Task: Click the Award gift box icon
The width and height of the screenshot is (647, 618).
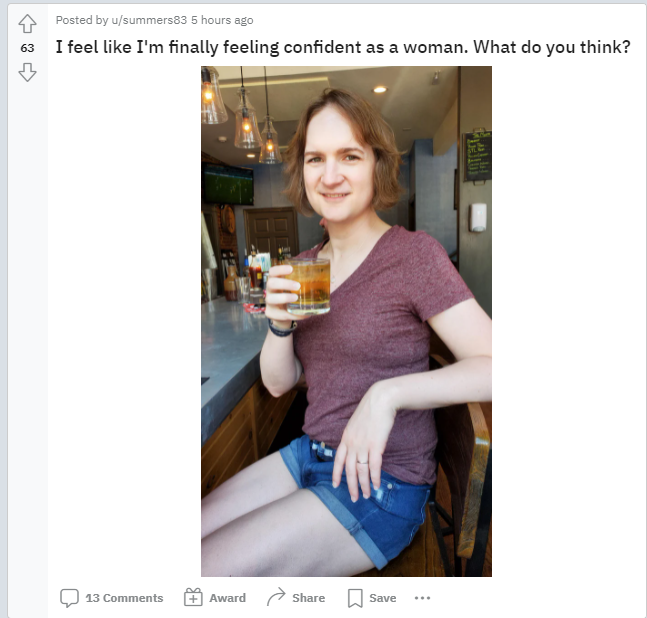Action: [x=193, y=597]
